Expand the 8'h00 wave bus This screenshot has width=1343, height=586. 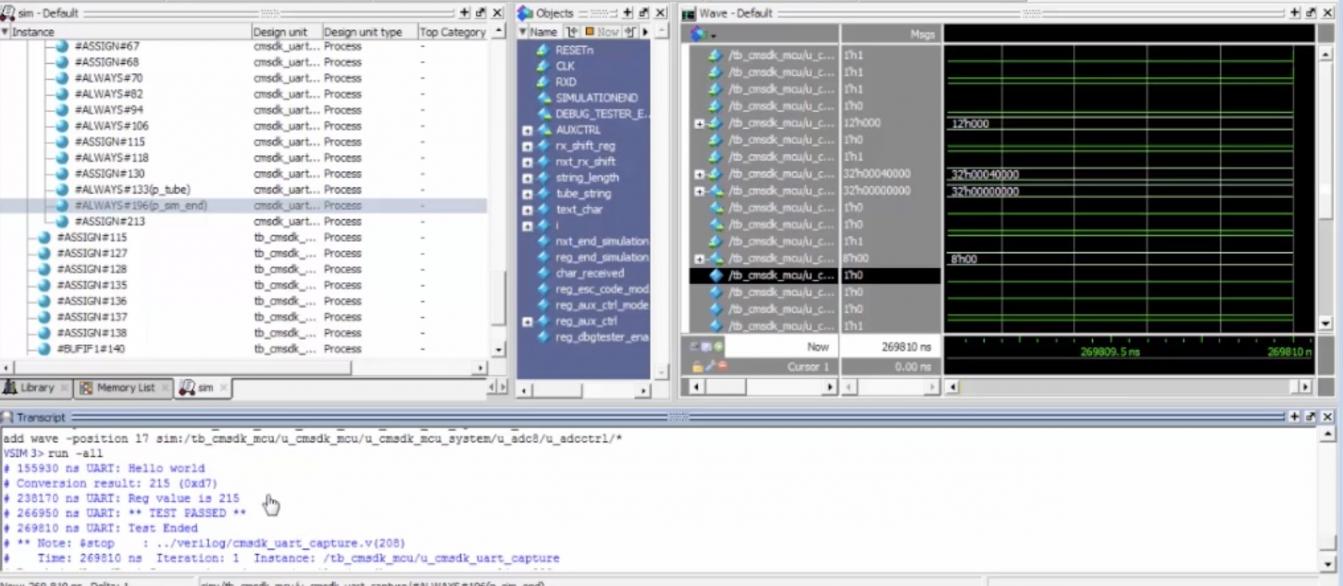700,258
